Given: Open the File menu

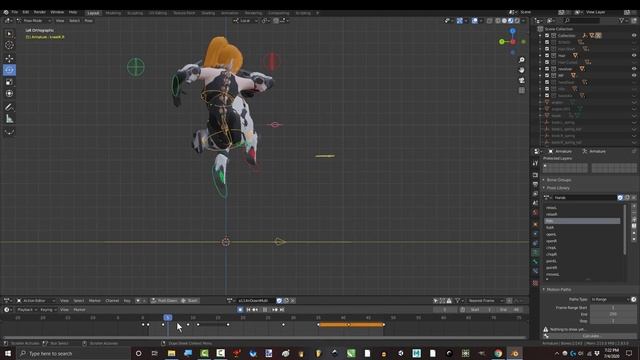Looking at the screenshot, I should point(15,12).
